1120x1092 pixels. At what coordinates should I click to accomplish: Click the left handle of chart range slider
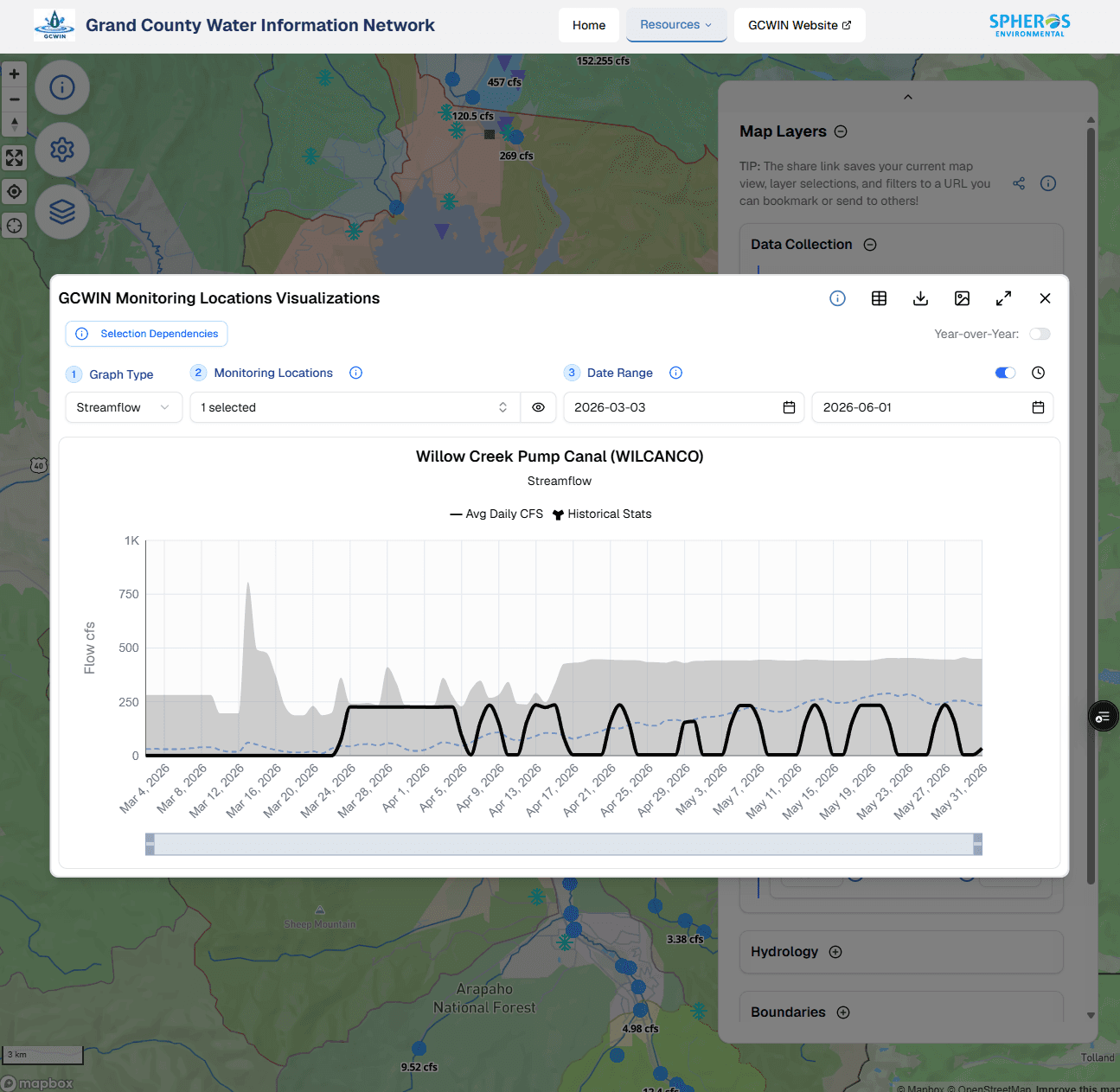[x=150, y=845]
